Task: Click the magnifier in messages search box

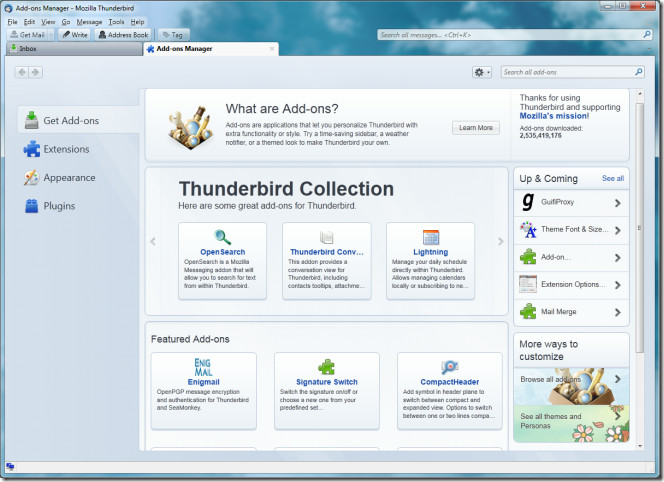Action: (647, 34)
